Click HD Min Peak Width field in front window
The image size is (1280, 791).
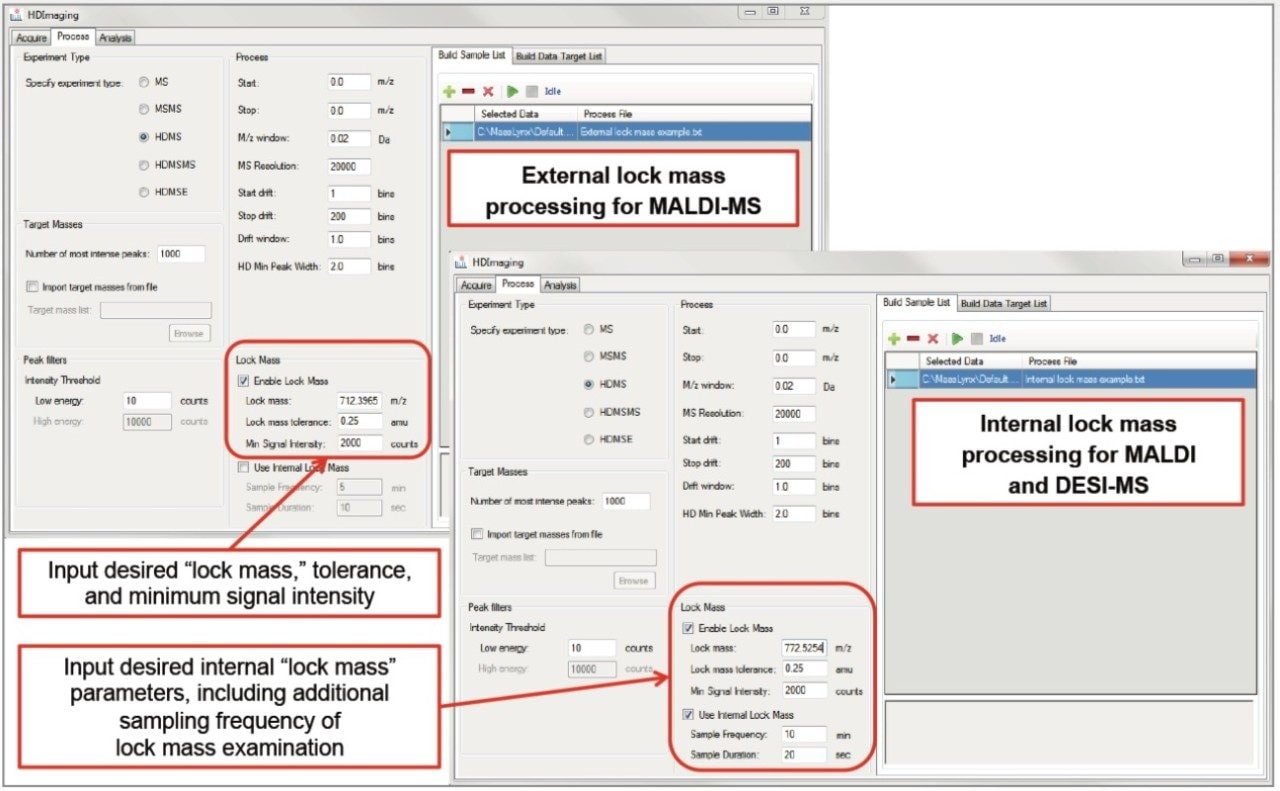[x=794, y=514]
